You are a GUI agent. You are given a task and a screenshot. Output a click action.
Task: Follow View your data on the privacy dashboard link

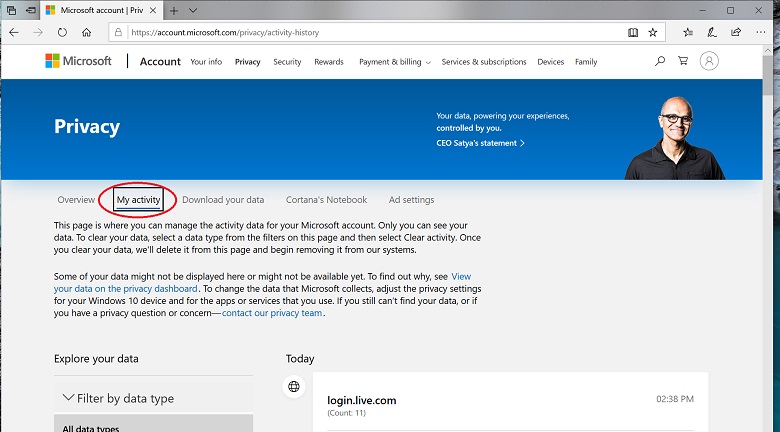[125, 289]
